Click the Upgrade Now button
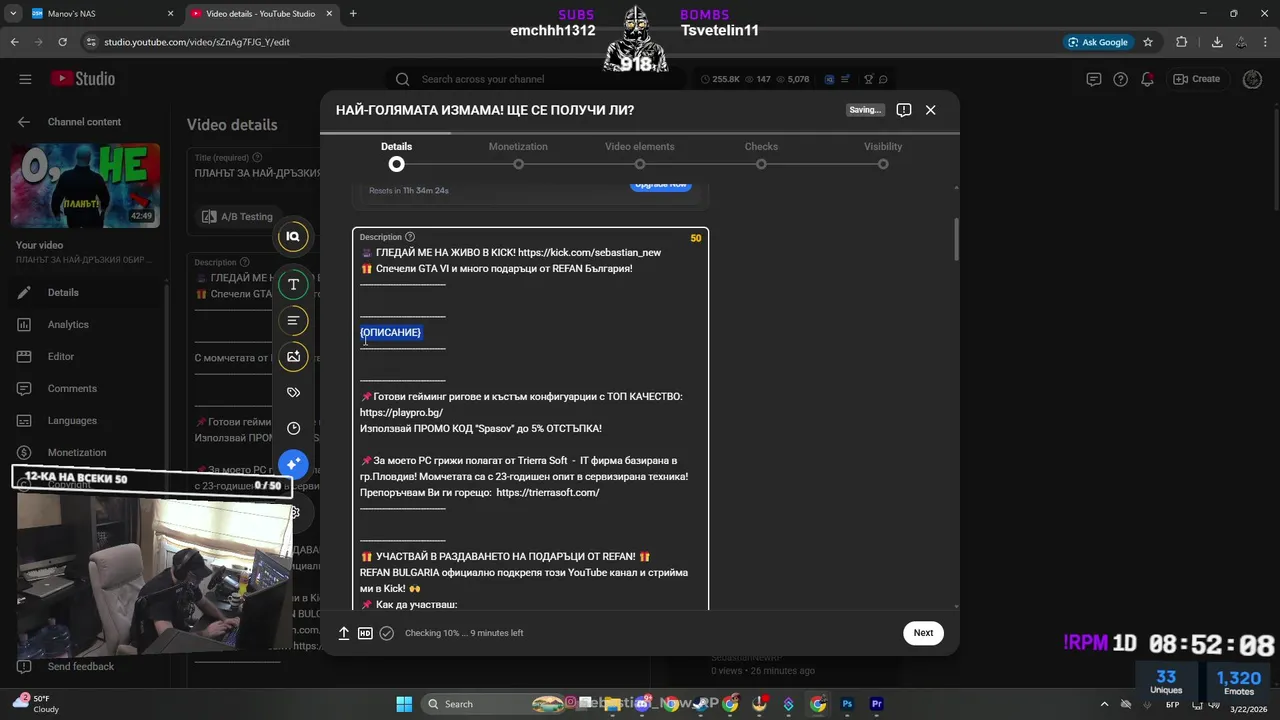 point(661,185)
